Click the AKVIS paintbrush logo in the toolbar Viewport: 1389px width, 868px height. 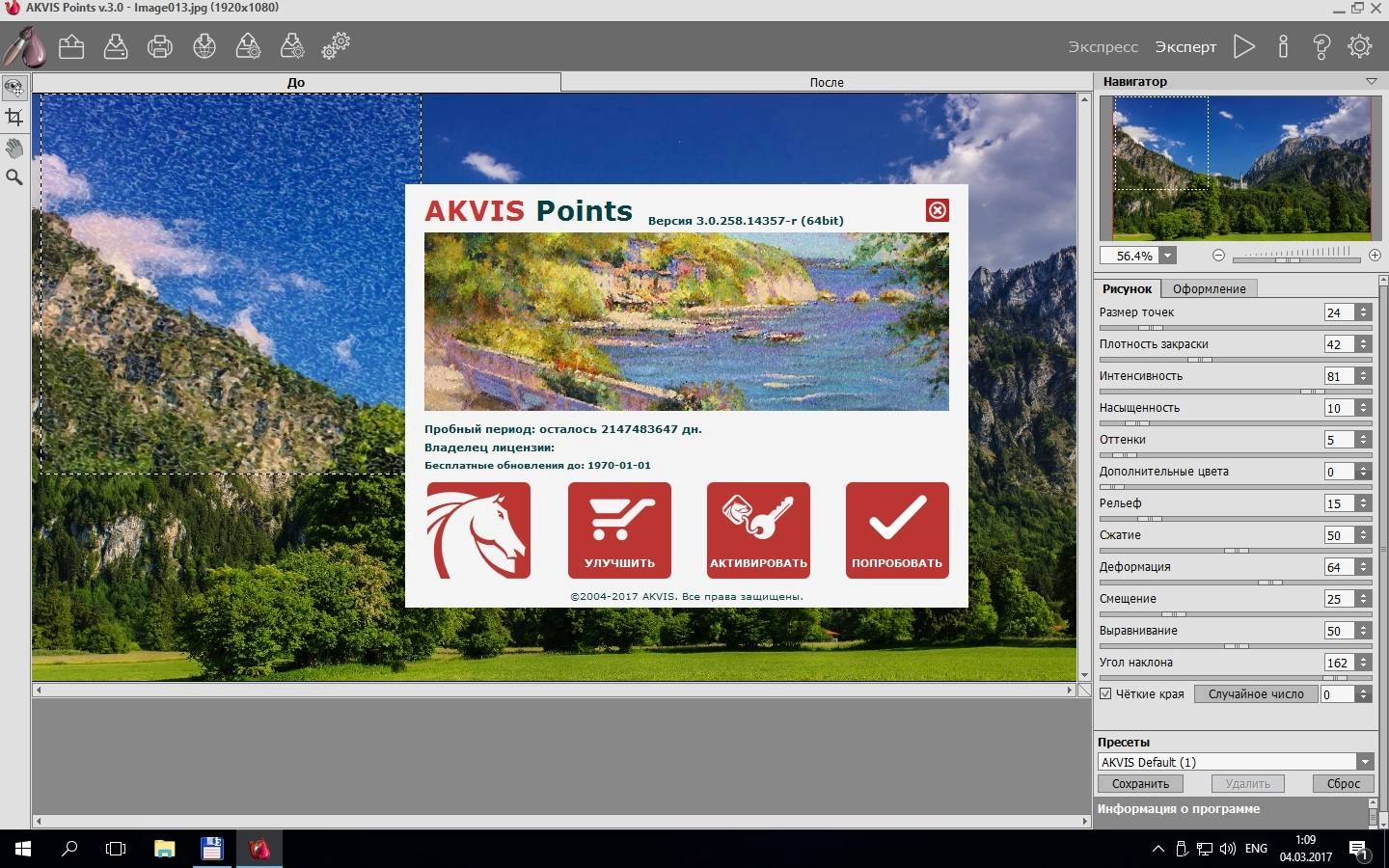pyautogui.click(x=24, y=46)
